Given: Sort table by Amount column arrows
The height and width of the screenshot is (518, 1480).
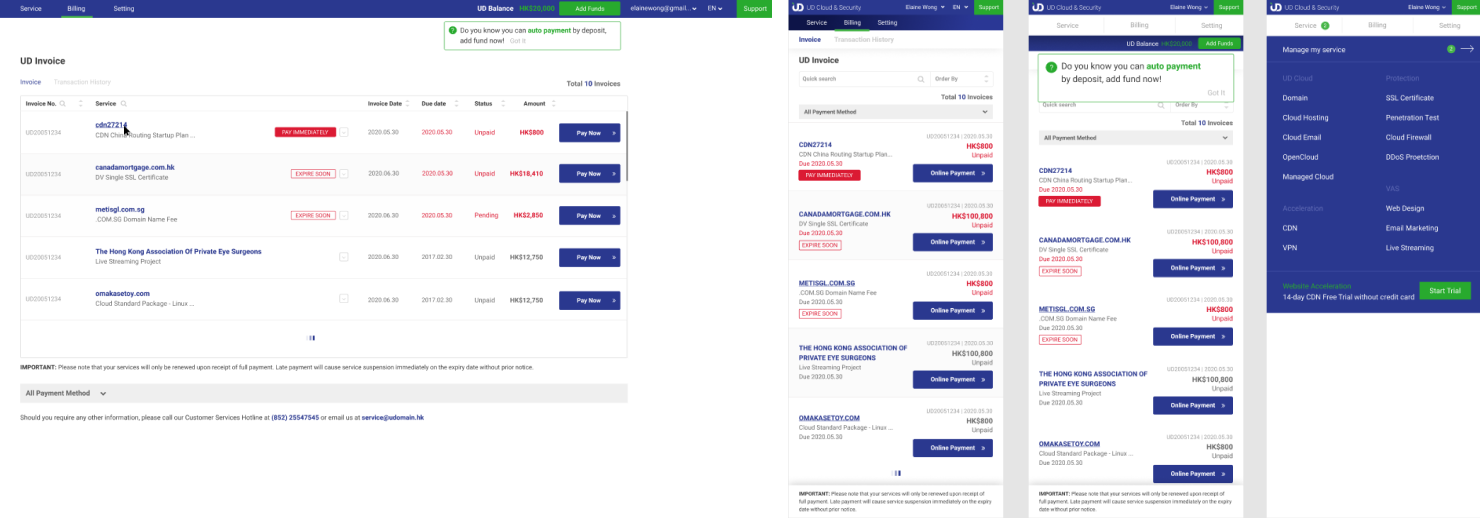Looking at the screenshot, I should [554, 103].
